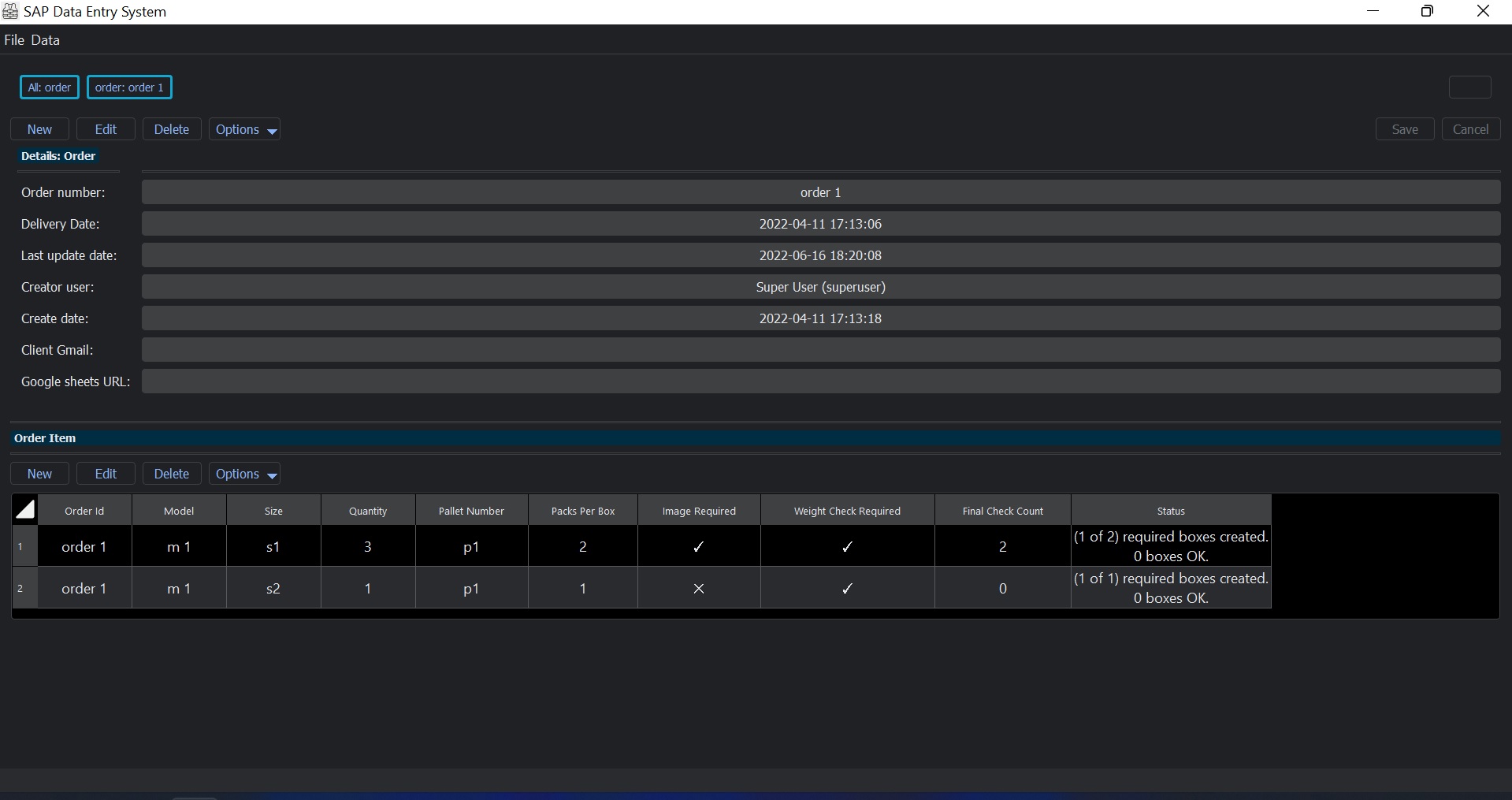The width and height of the screenshot is (1512, 800).
Task: Click quantity cell '3' in s1 row
Action: tap(368, 546)
